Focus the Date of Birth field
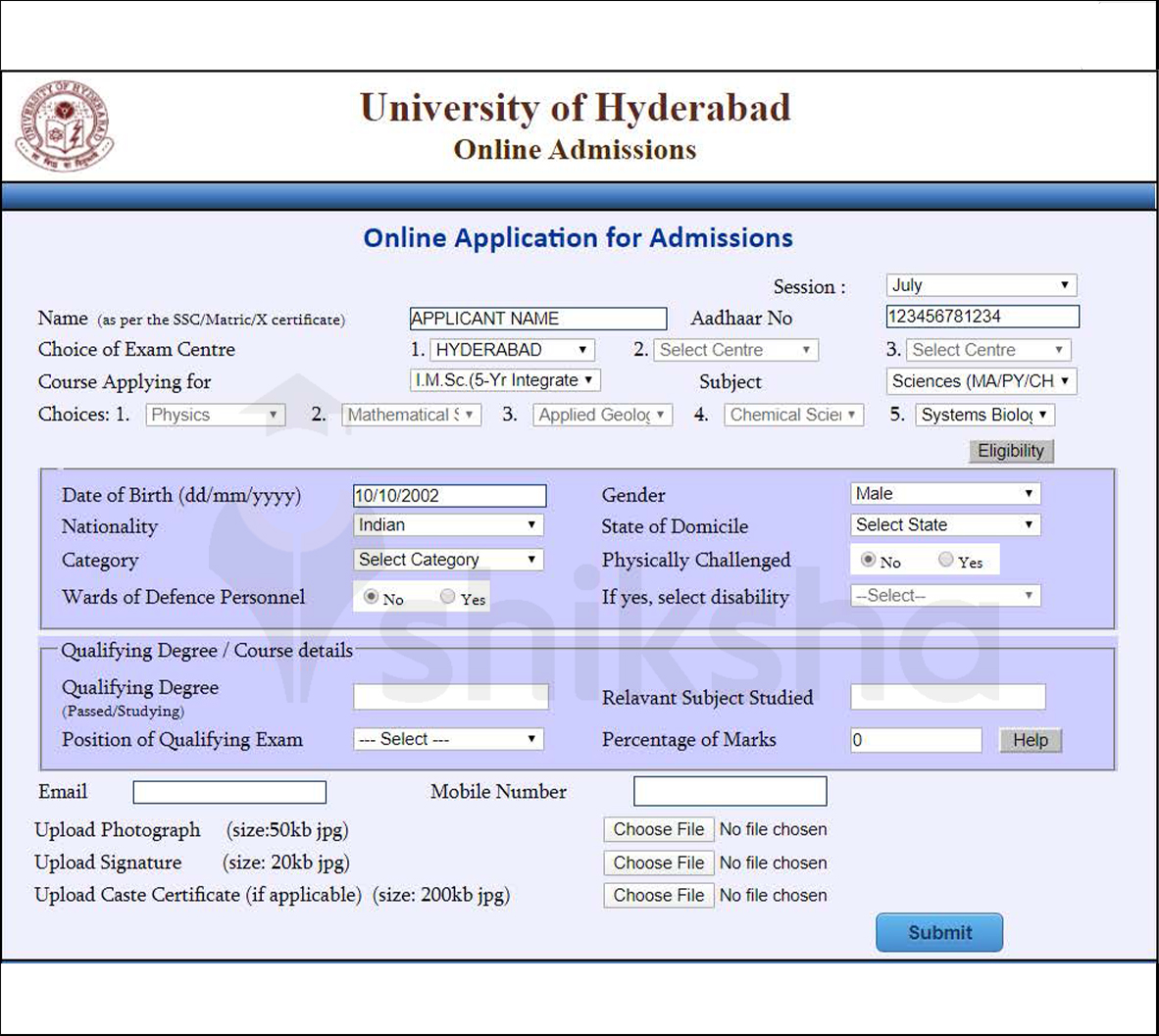Viewport: 1159px width, 1036px height. (x=449, y=496)
